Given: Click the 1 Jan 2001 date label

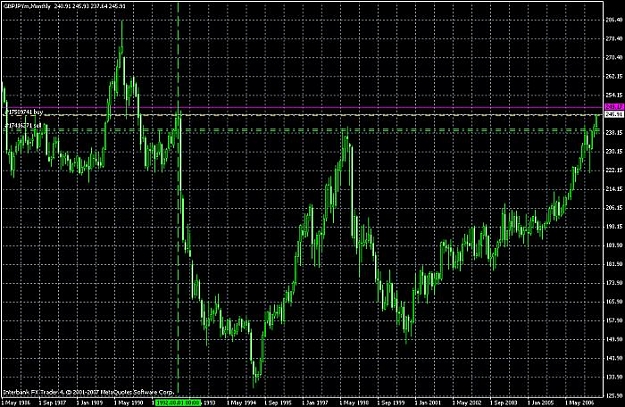Looking at the screenshot, I should (x=428, y=403).
